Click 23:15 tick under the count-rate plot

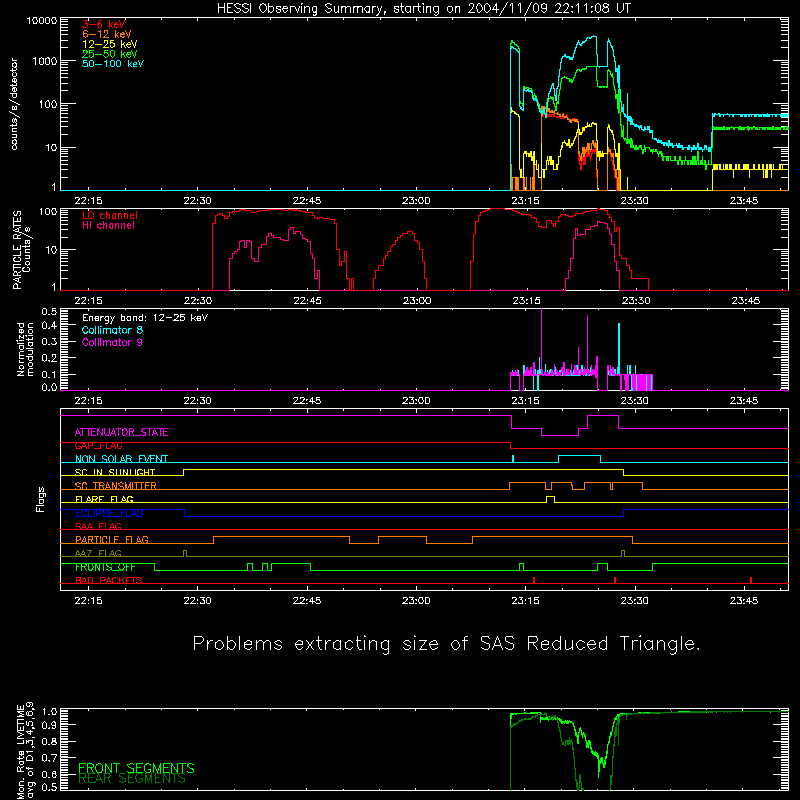click(x=525, y=201)
